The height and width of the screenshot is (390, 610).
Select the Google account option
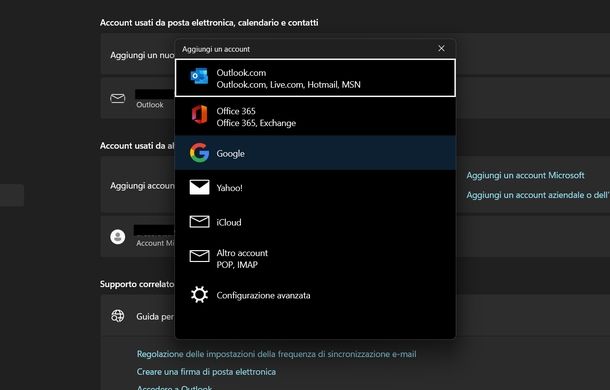click(x=316, y=153)
